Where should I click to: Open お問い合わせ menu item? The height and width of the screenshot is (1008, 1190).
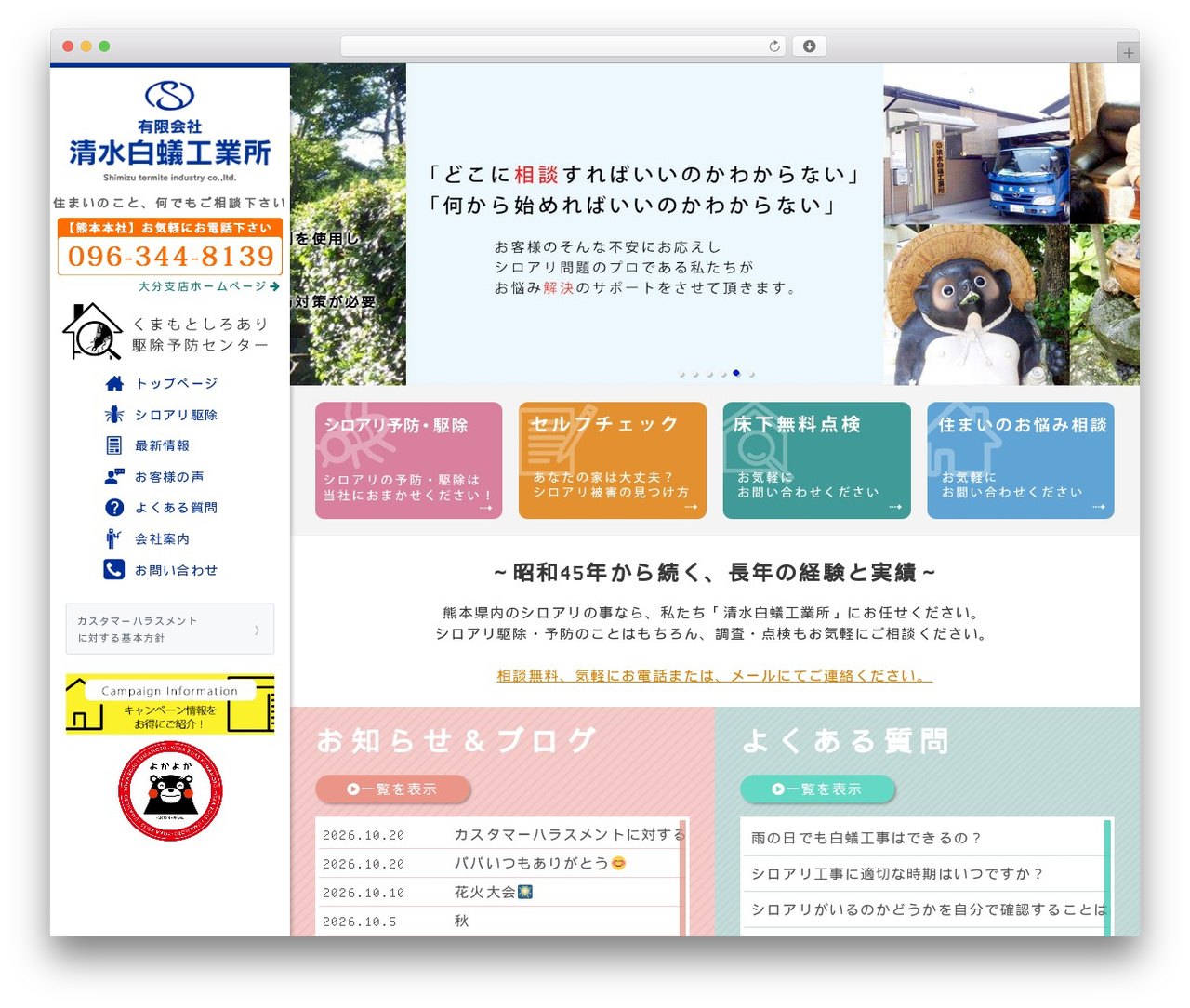point(176,570)
